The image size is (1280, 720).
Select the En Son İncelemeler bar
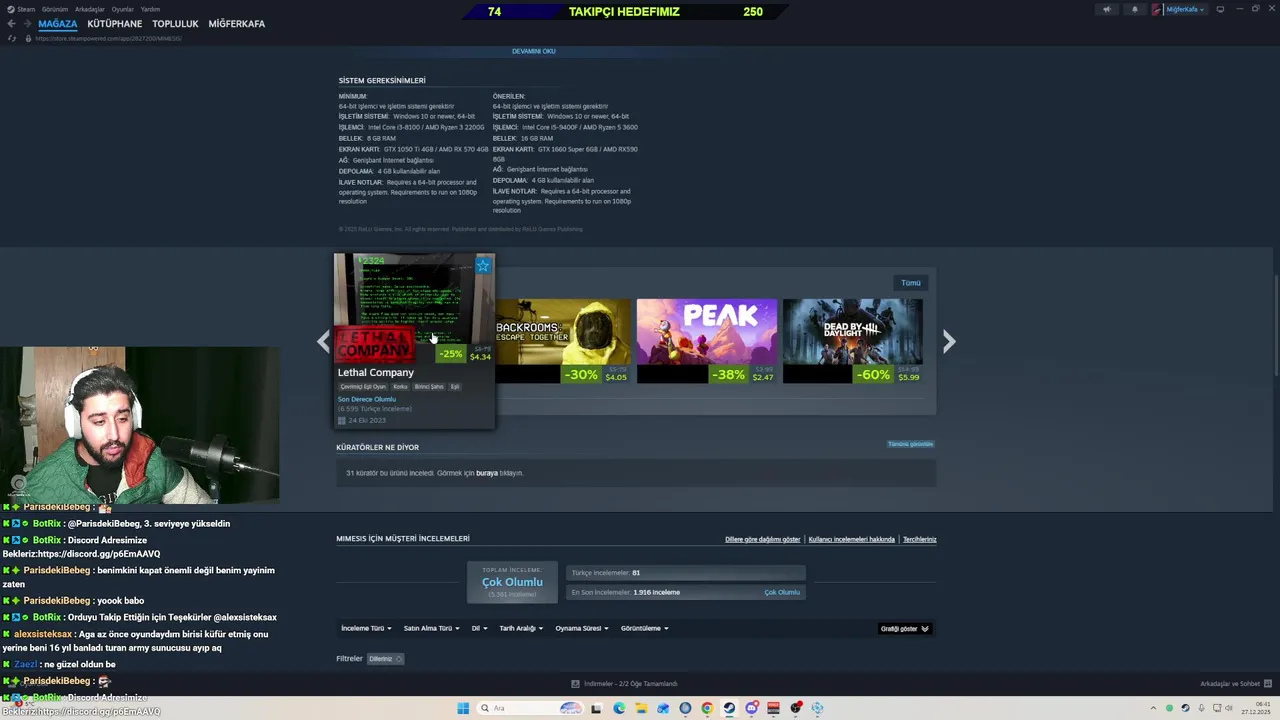[686, 592]
